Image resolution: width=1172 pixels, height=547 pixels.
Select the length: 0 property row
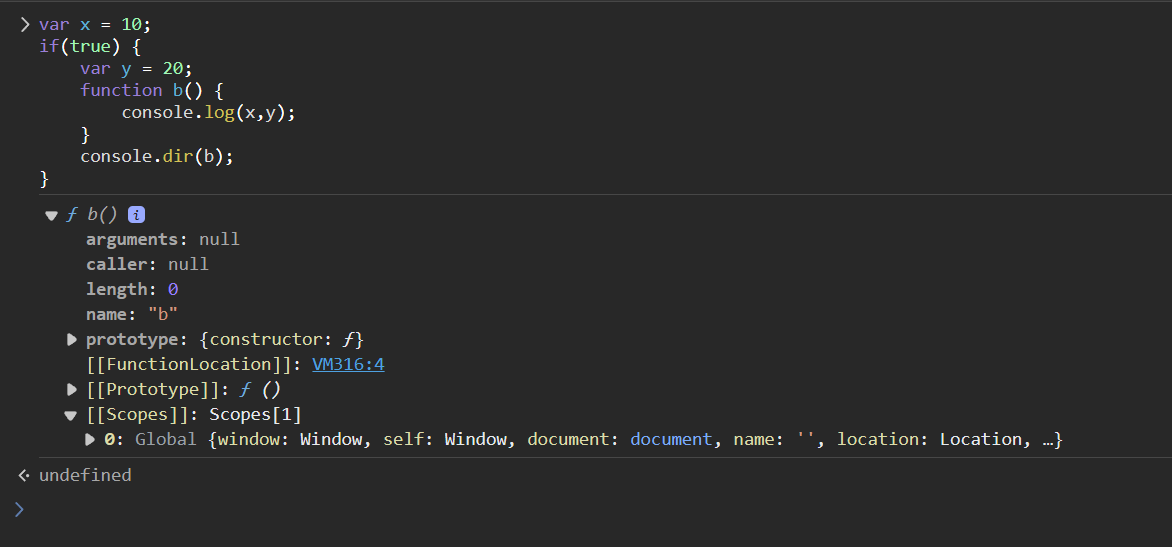coord(132,289)
